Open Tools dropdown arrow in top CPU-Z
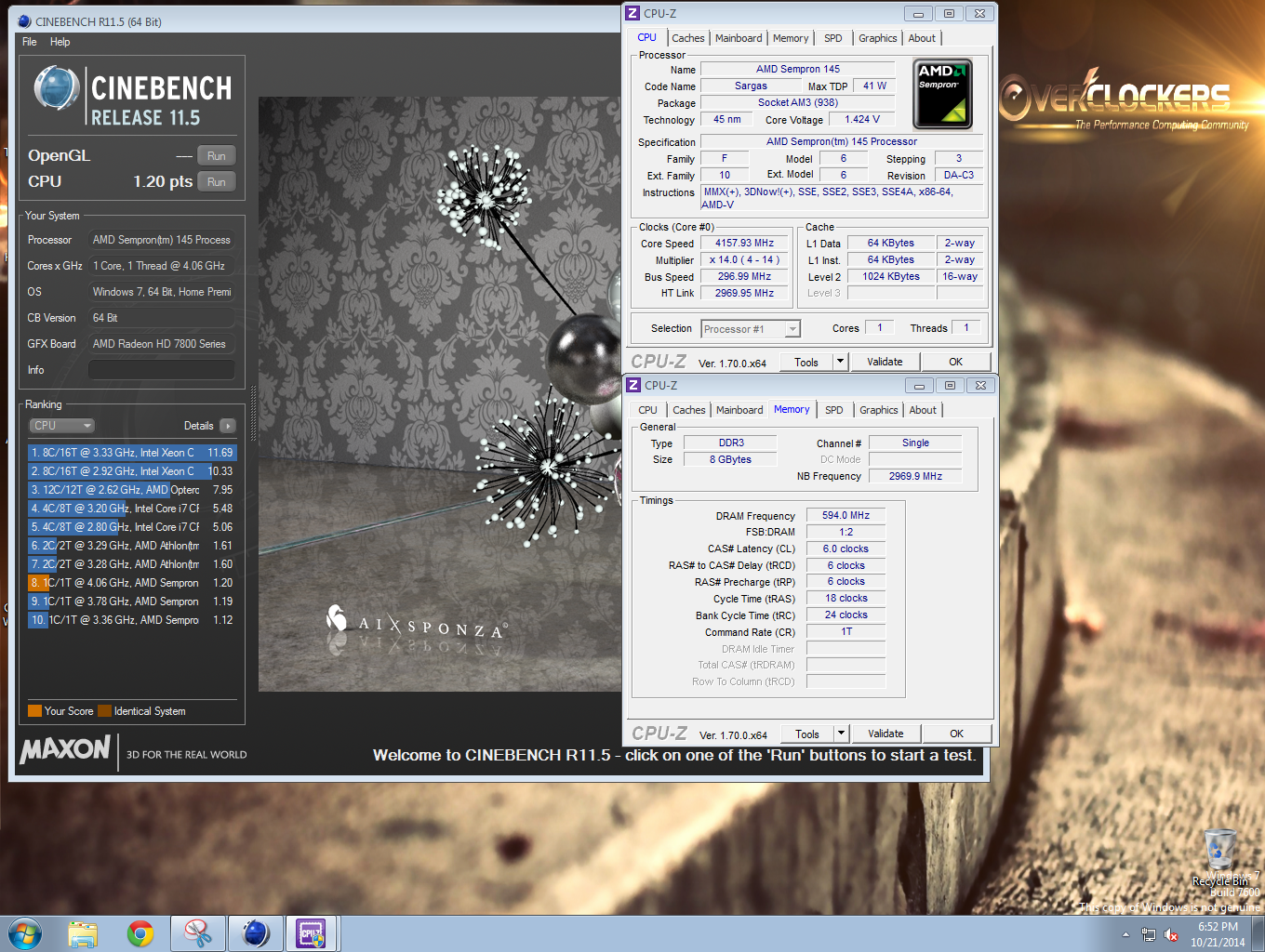Viewport: 1265px width, 952px height. point(840,363)
